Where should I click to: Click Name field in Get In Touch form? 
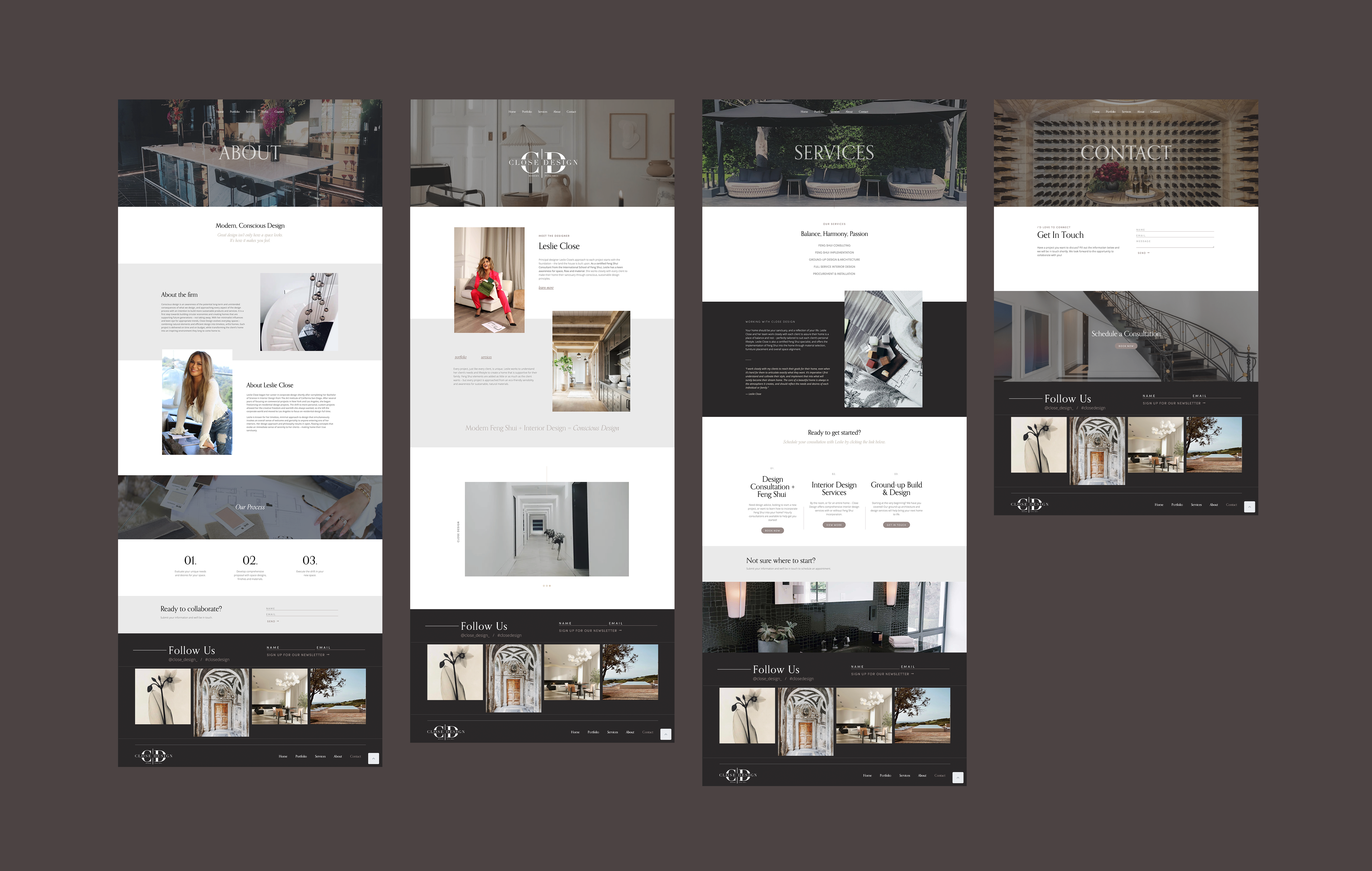pyautogui.click(x=1175, y=230)
